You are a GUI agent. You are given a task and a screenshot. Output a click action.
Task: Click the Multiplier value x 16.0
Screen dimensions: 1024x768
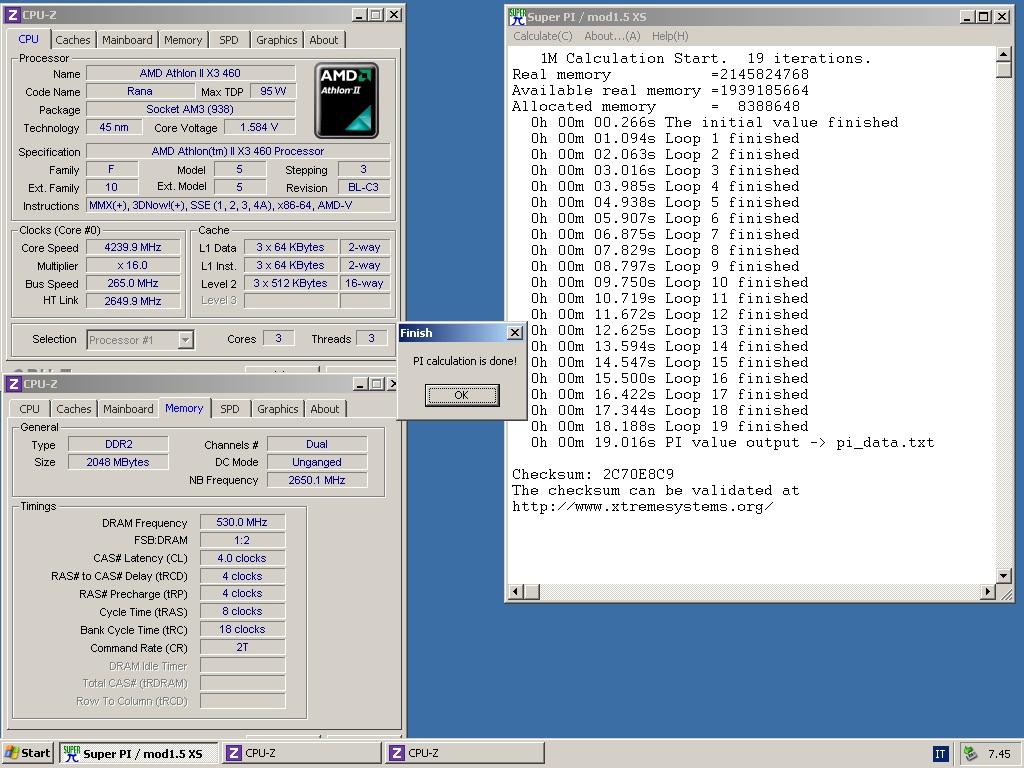coord(133,265)
